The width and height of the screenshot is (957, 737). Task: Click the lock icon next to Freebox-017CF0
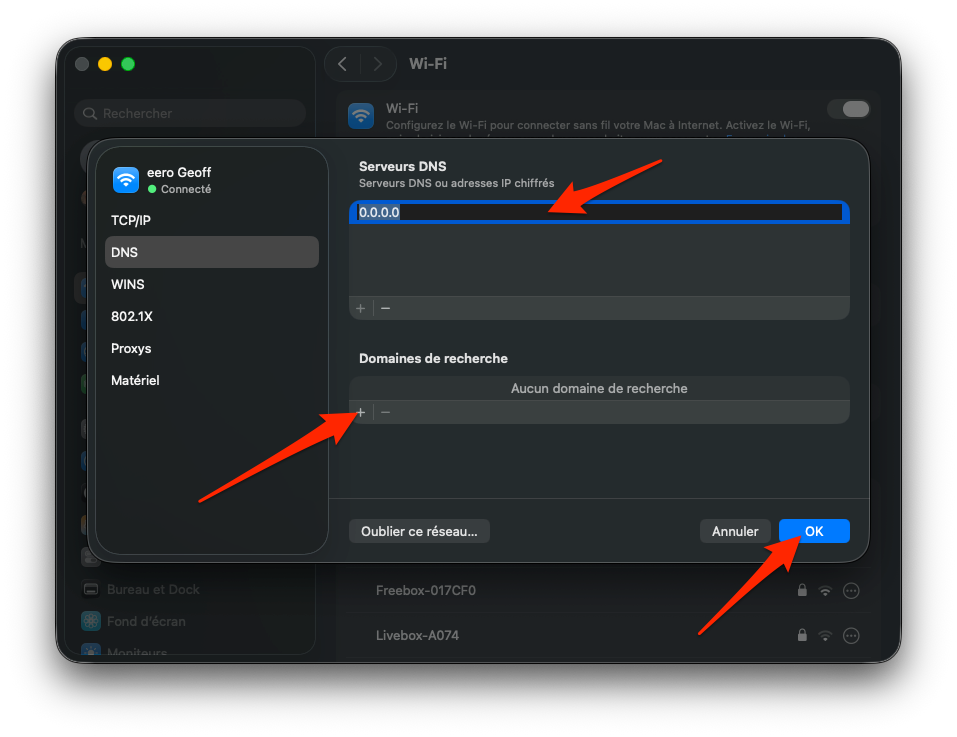point(801,590)
